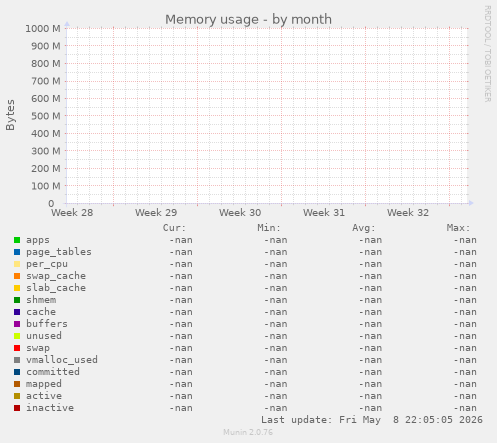This screenshot has height=443, width=497.
Task: Select the 'unused' legend label
Action: pyautogui.click(x=44, y=336)
